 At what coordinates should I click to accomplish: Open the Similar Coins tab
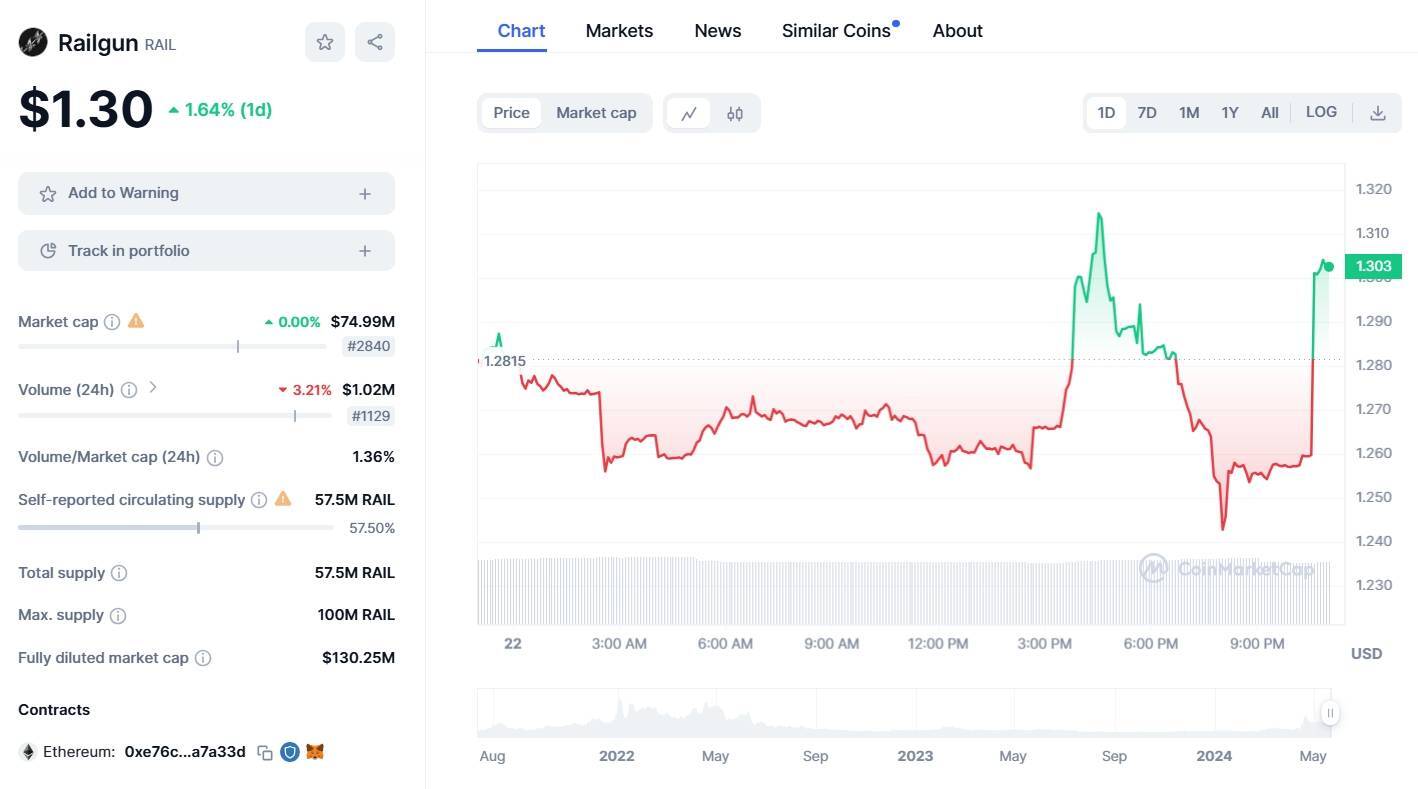[836, 31]
